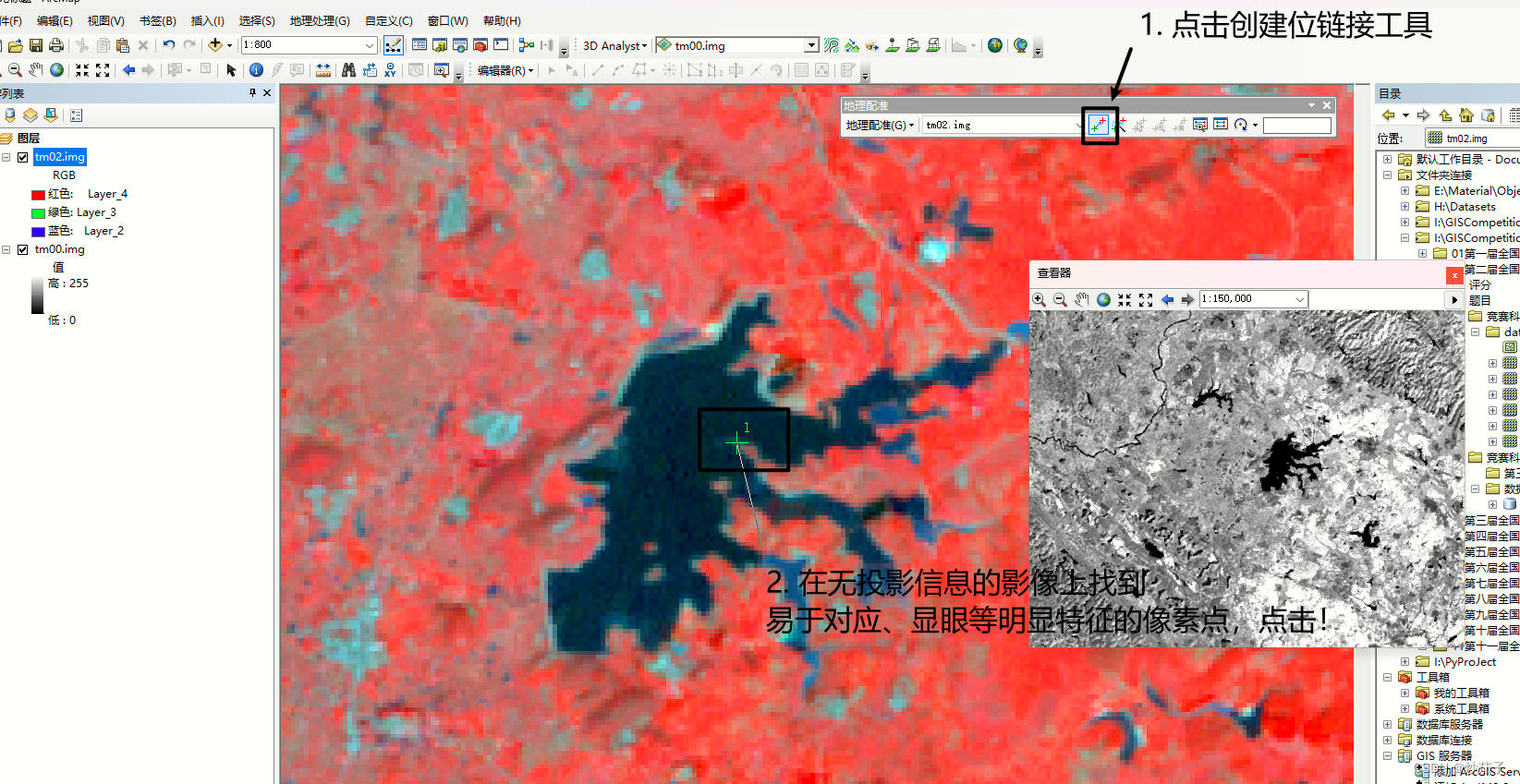
Task: Expand the H:\Datasets folder node
Action: pyautogui.click(x=1405, y=207)
